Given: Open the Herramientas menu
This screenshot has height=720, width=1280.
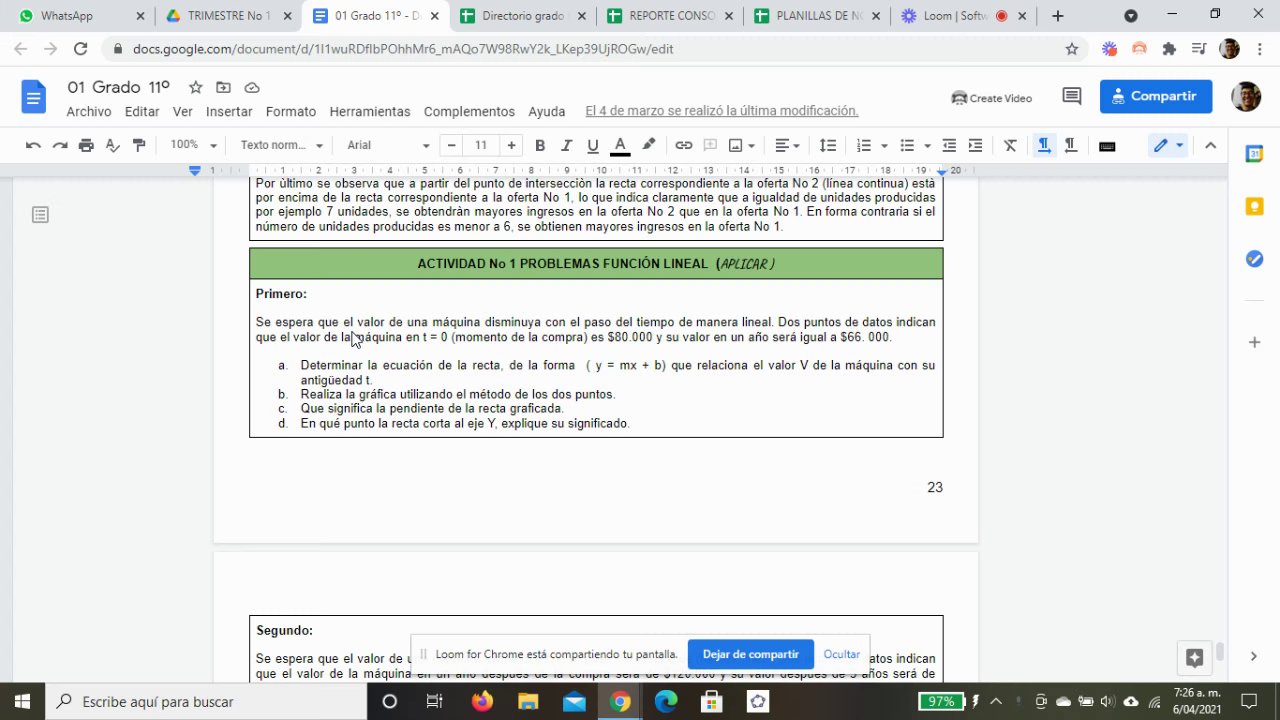Looking at the screenshot, I should 370,112.
